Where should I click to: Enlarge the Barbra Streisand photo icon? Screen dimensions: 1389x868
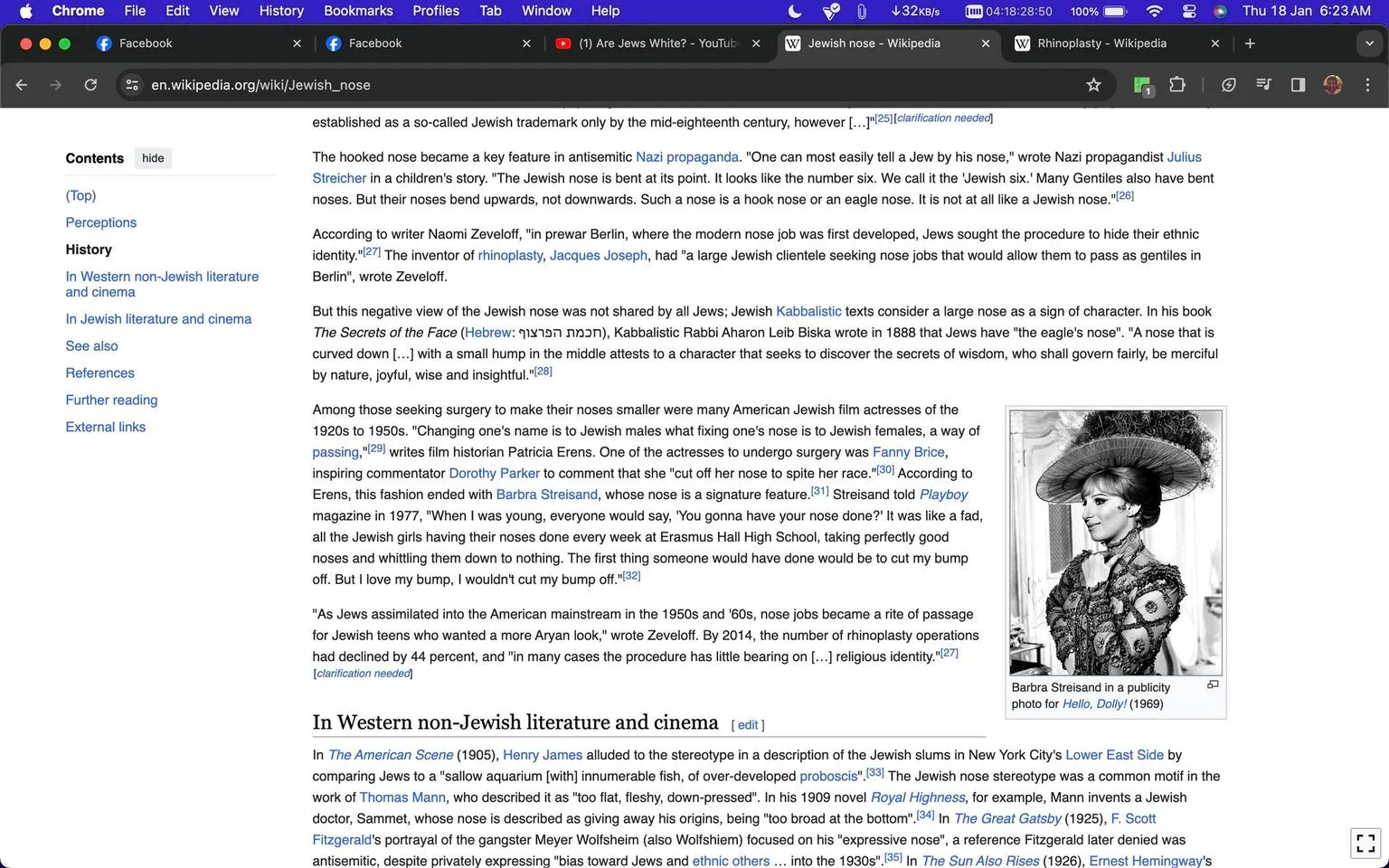pos(1213,685)
